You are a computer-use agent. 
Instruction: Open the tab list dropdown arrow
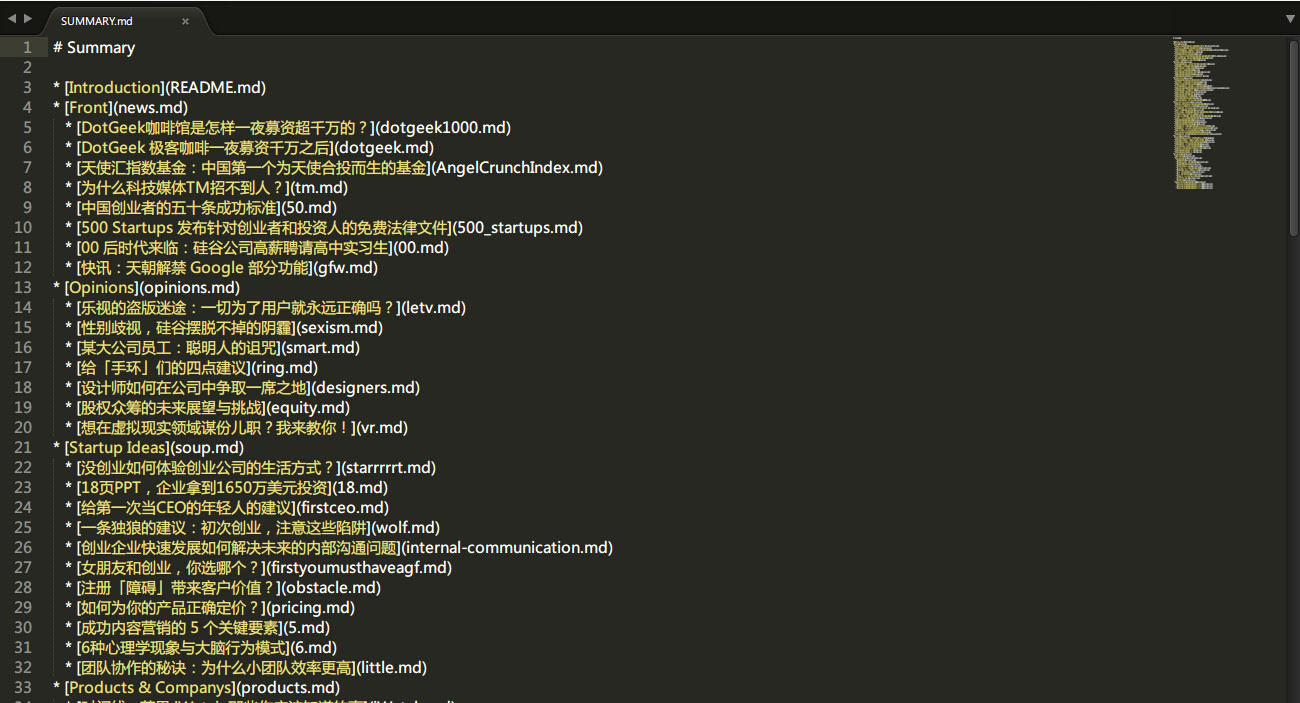pyautogui.click(x=1290, y=19)
